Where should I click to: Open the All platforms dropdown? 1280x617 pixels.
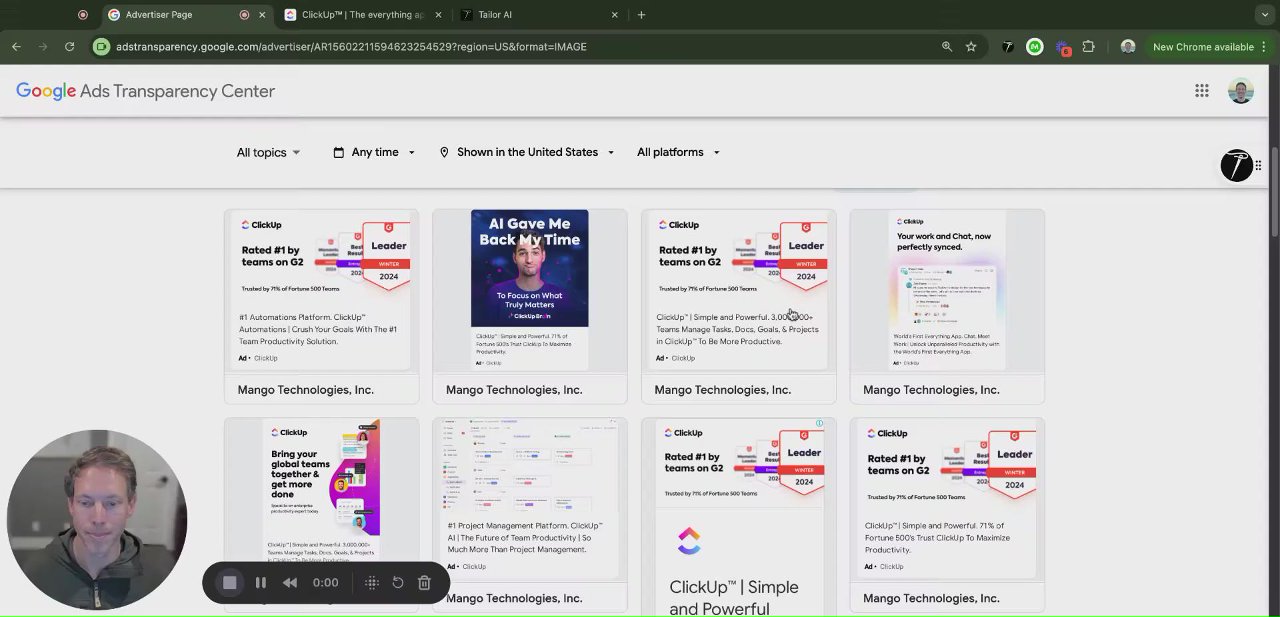[678, 152]
